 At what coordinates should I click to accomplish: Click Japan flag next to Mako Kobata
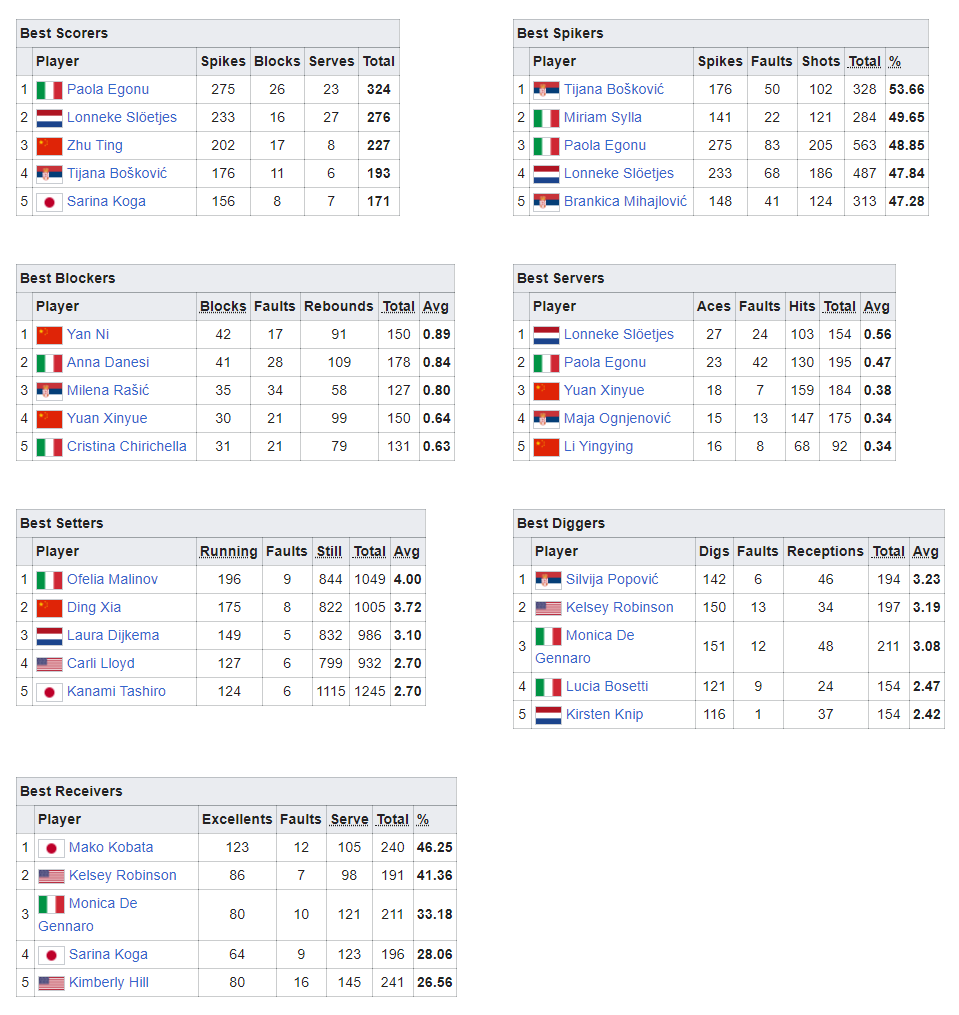51,848
